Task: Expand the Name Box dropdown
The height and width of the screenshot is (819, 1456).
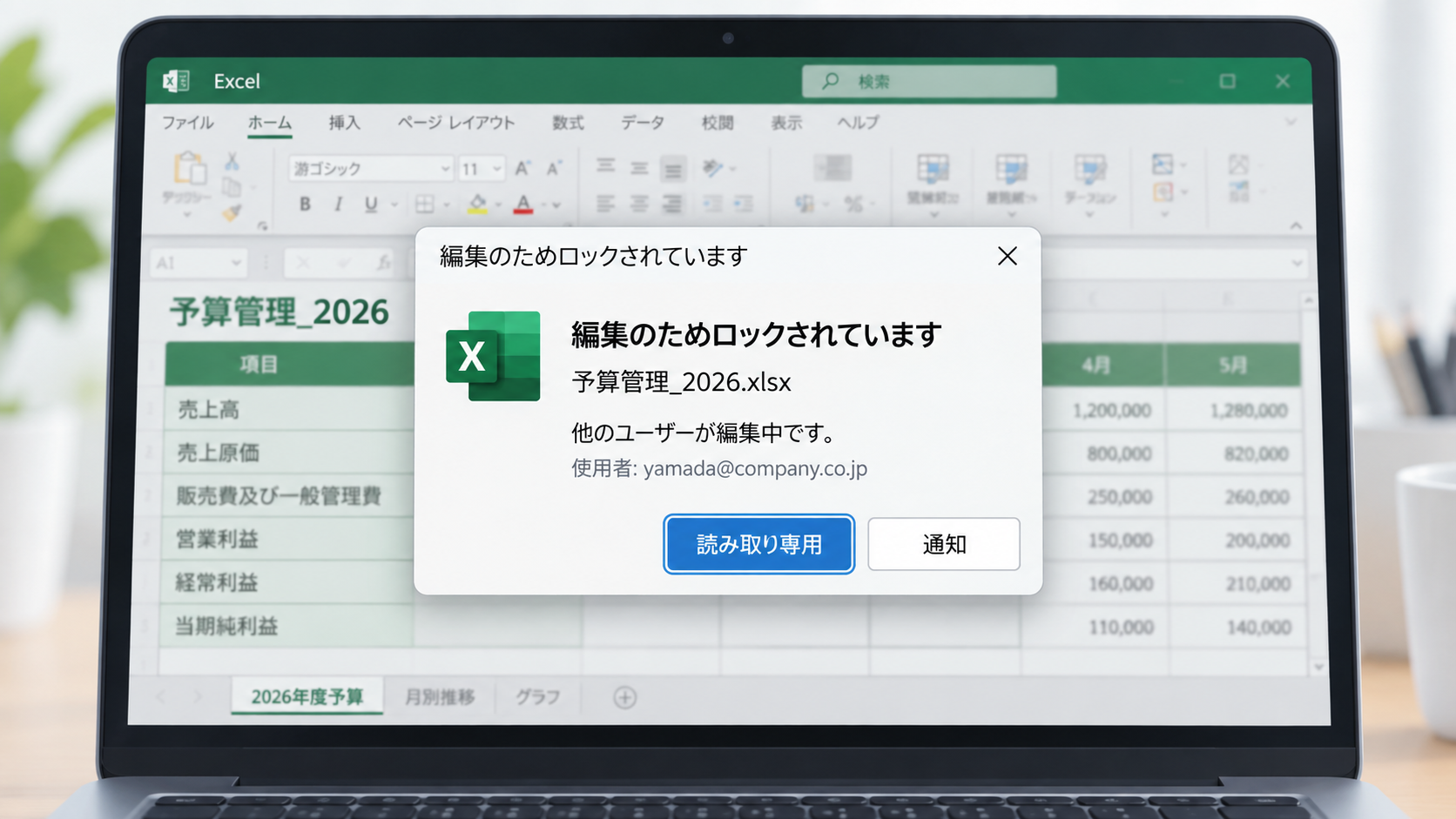Action: (236, 263)
